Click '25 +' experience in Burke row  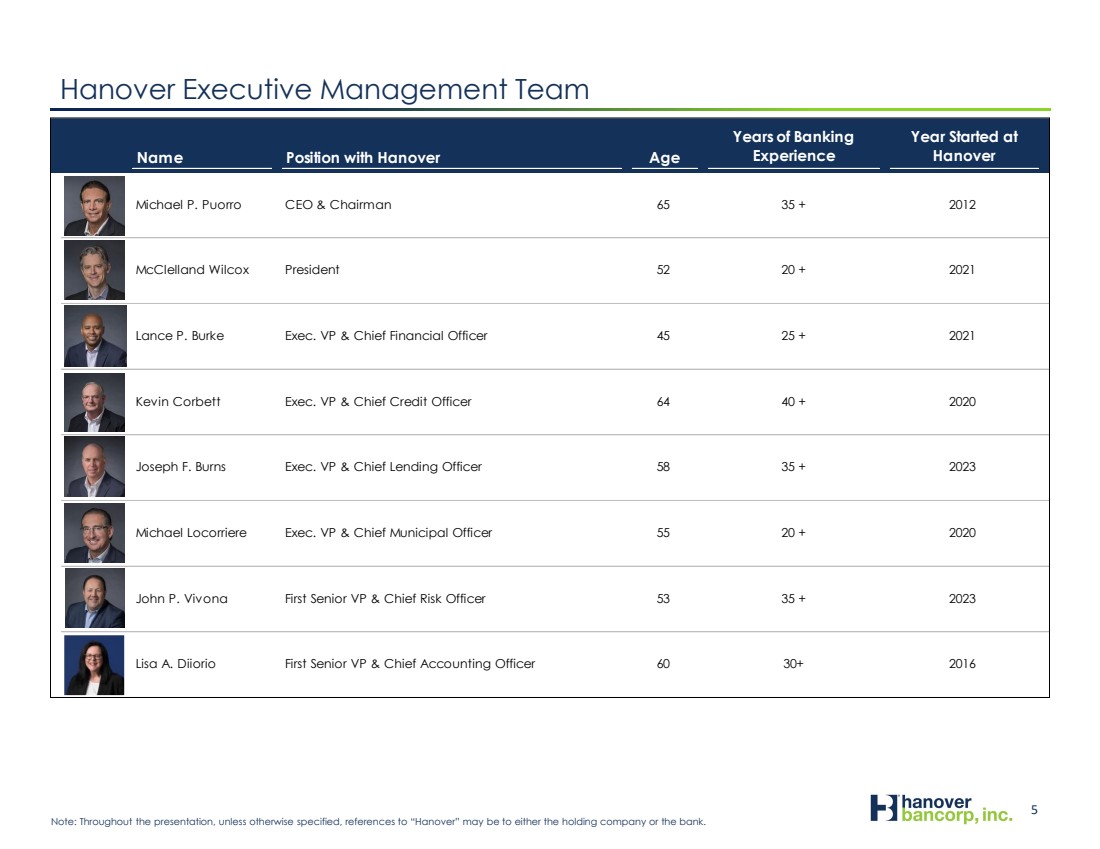point(793,336)
